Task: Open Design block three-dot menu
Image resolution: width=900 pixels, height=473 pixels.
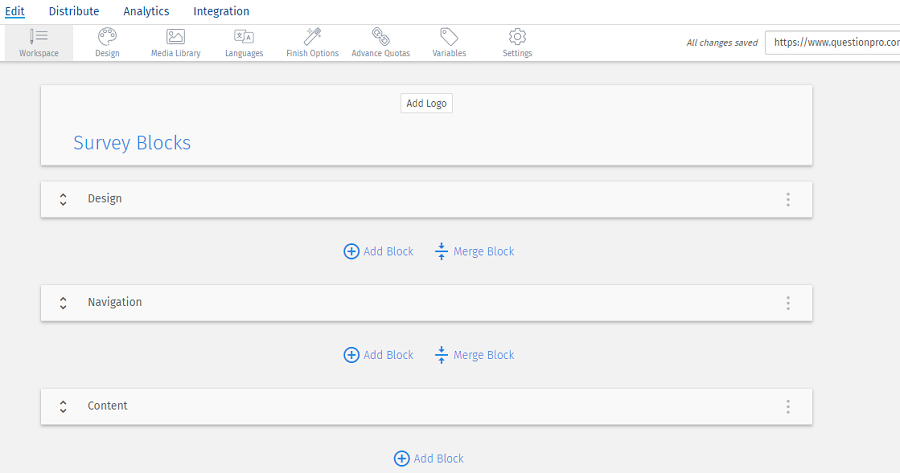Action: (788, 199)
